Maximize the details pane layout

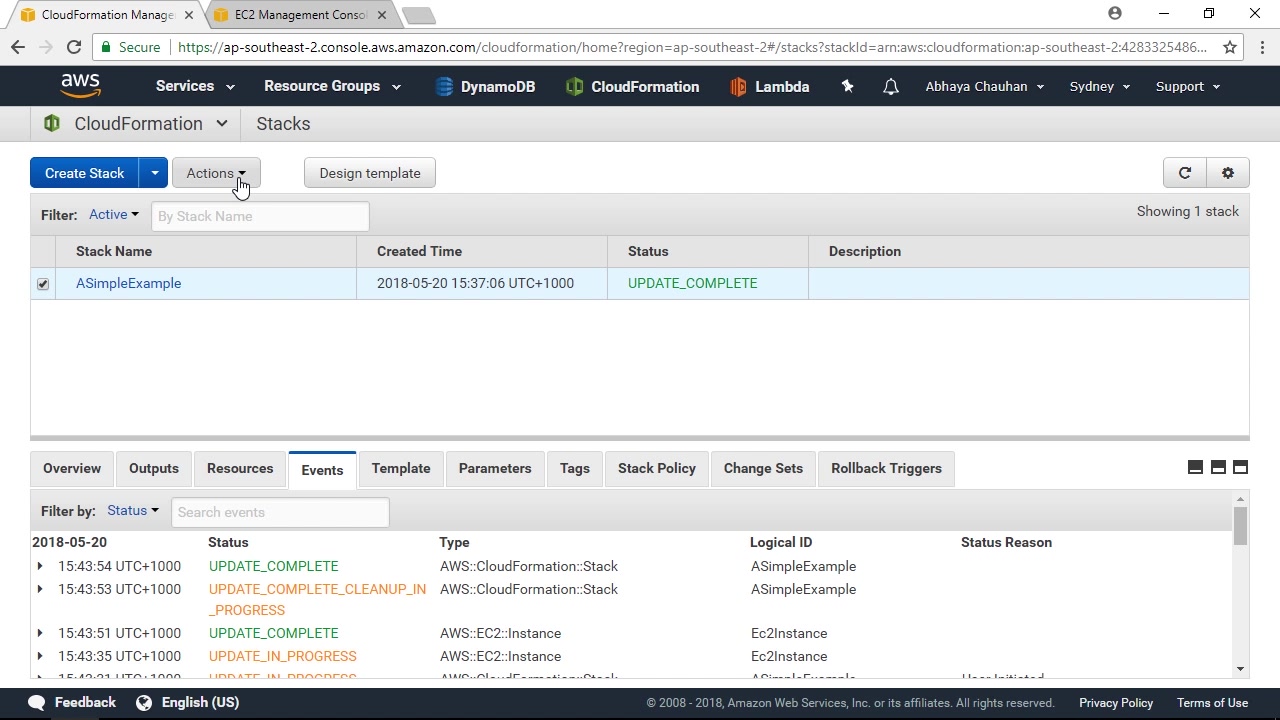pyautogui.click(x=1240, y=467)
